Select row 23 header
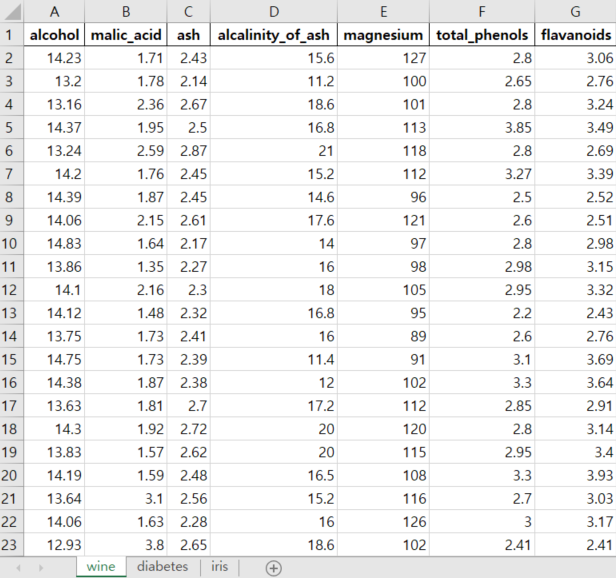 pos(12,545)
